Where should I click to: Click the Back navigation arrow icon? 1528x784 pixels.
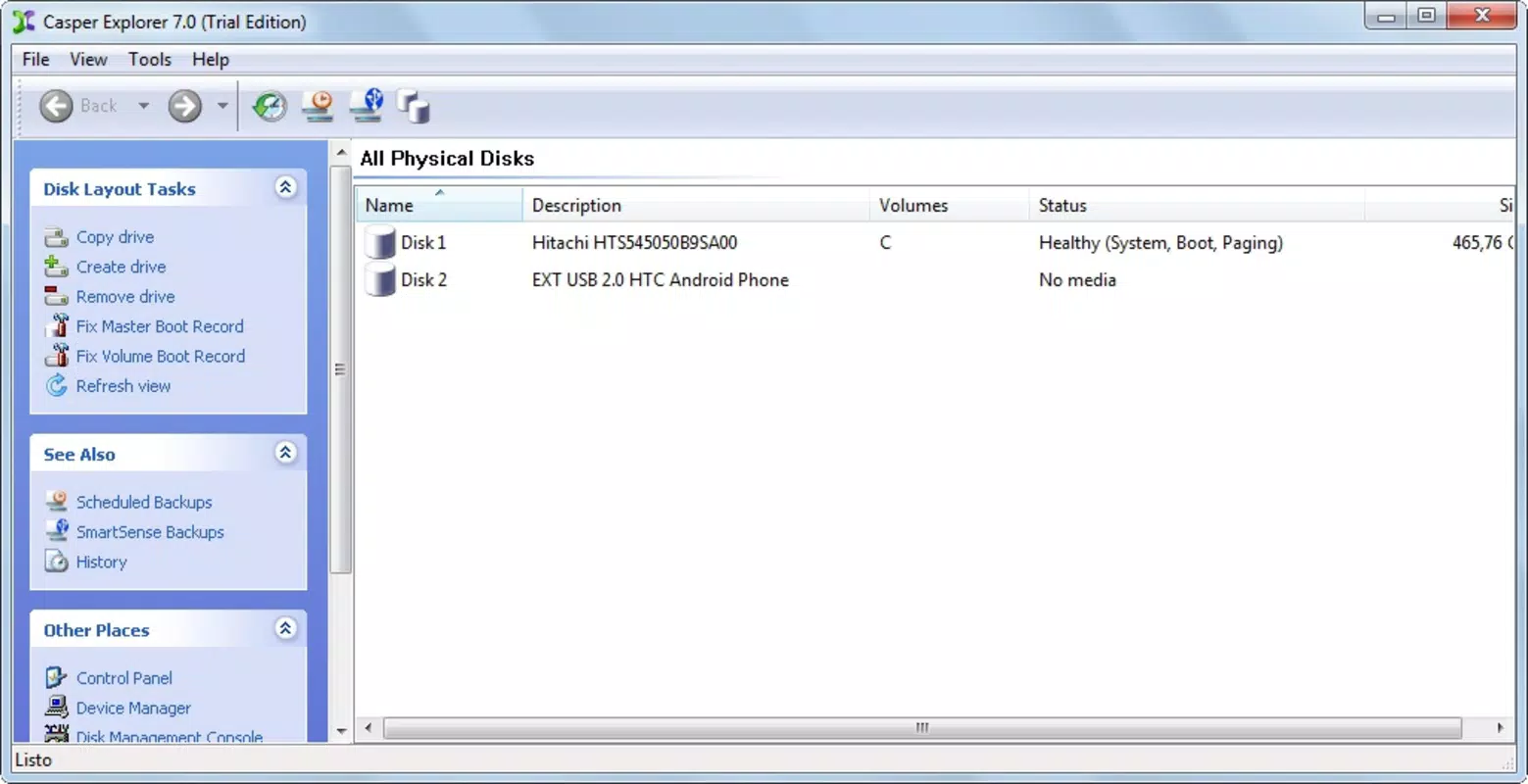pyautogui.click(x=56, y=106)
